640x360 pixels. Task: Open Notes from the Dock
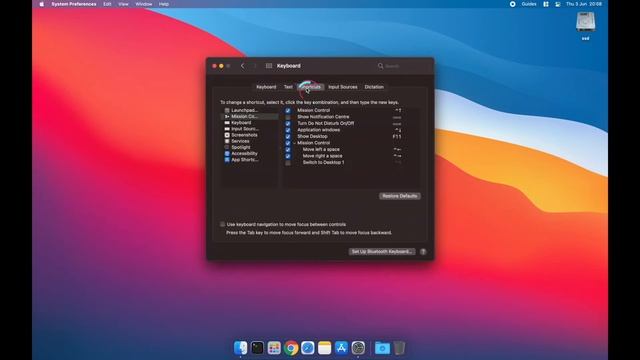pyautogui.click(x=324, y=348)
